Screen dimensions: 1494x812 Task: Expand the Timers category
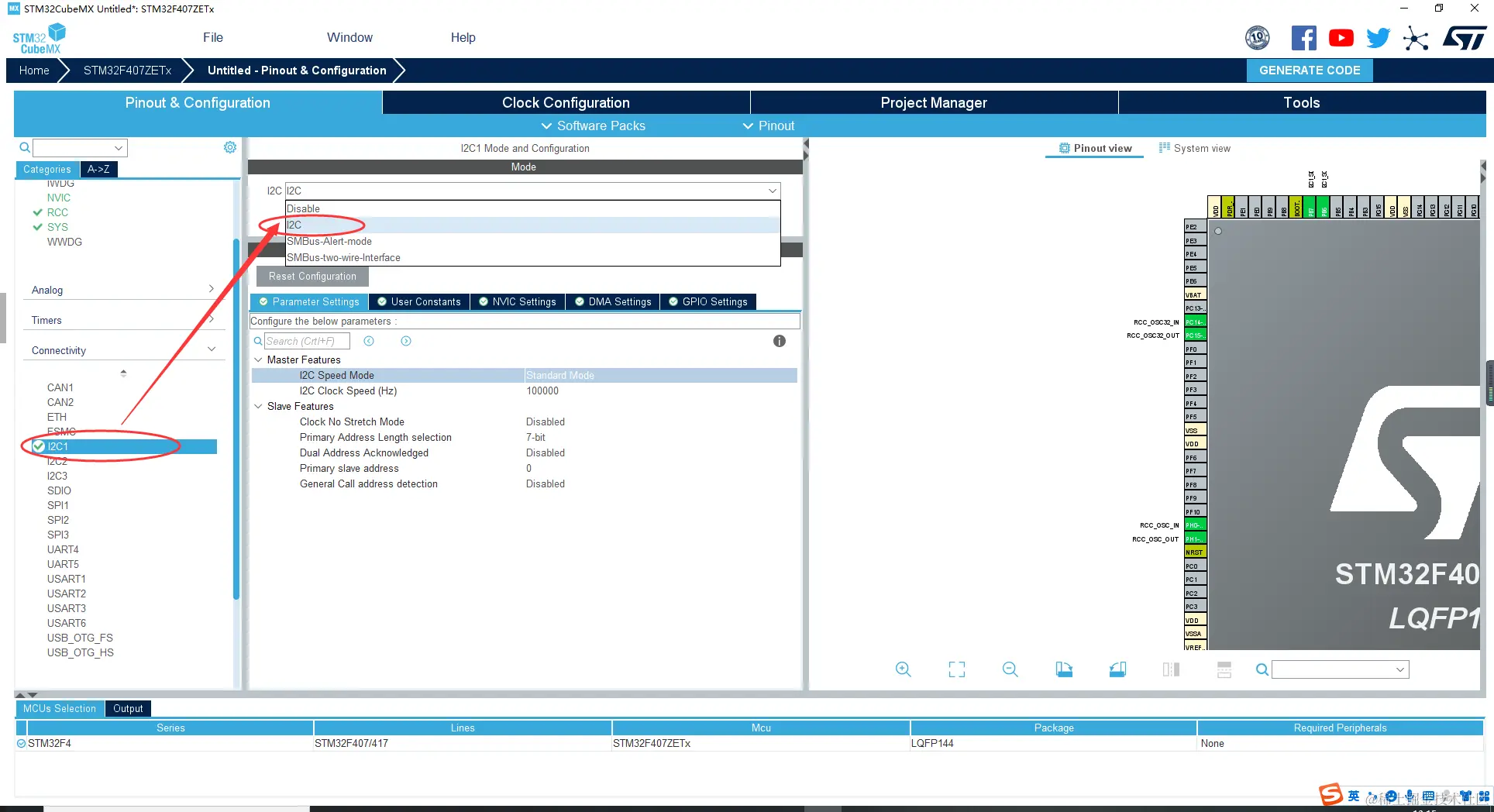coord(123,320)
